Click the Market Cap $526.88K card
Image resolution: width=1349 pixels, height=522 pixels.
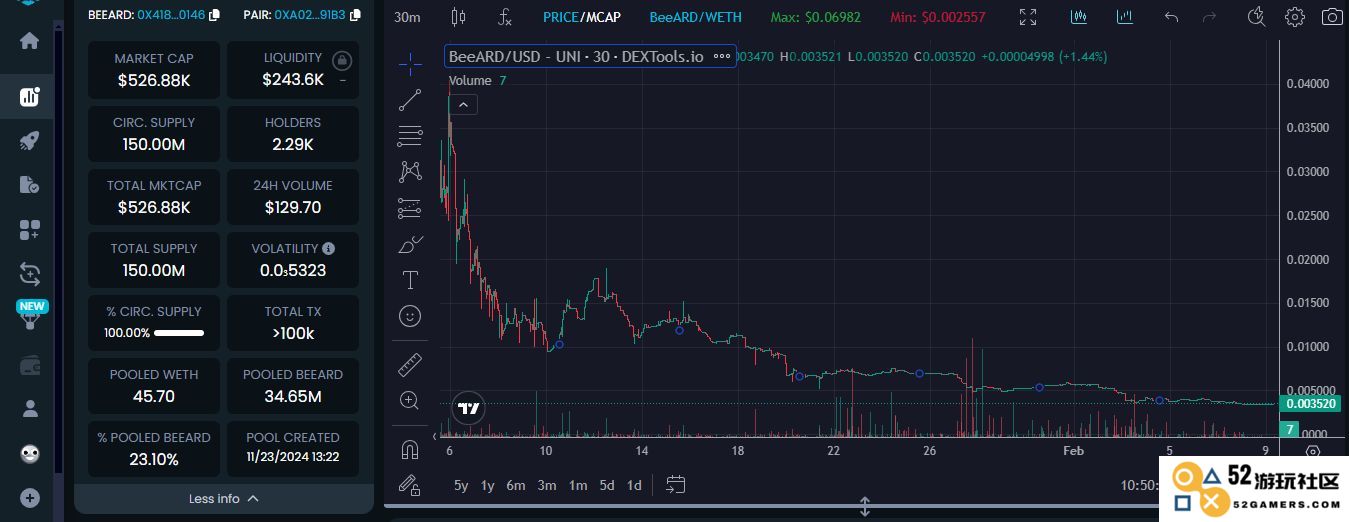[154, 70]
